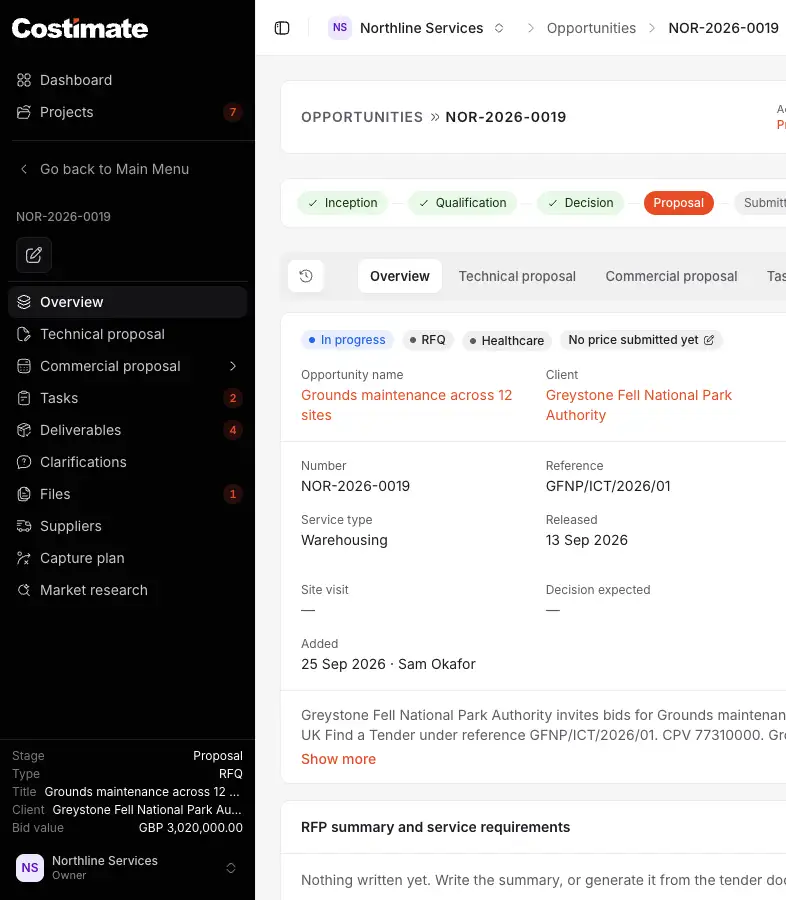Image resolution: width=786 pixels, height=900 pixels.
Task: Select the Overview layers icon in sidebar
Action: (24, 302)
